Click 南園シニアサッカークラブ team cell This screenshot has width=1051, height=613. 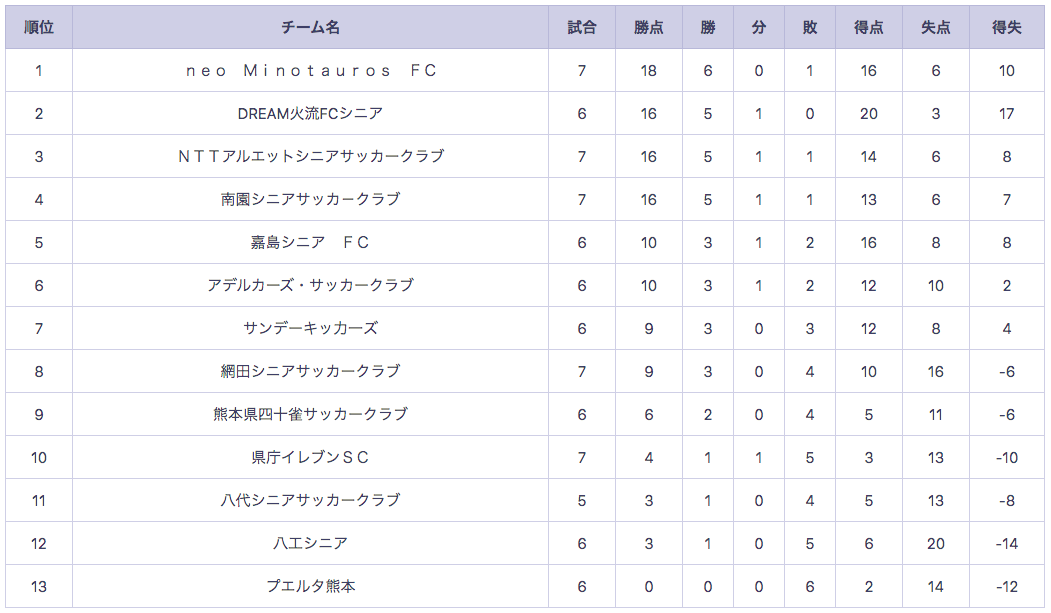(310, 199)
